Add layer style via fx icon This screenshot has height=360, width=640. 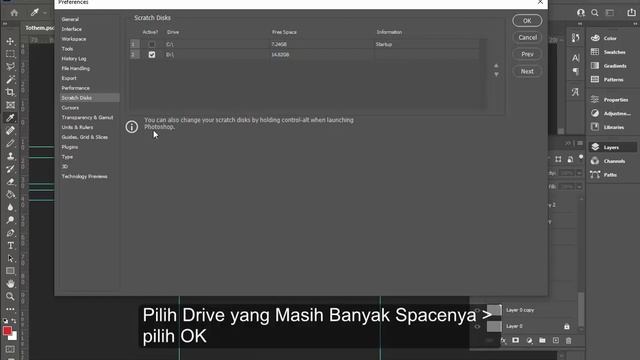[503, 340]
